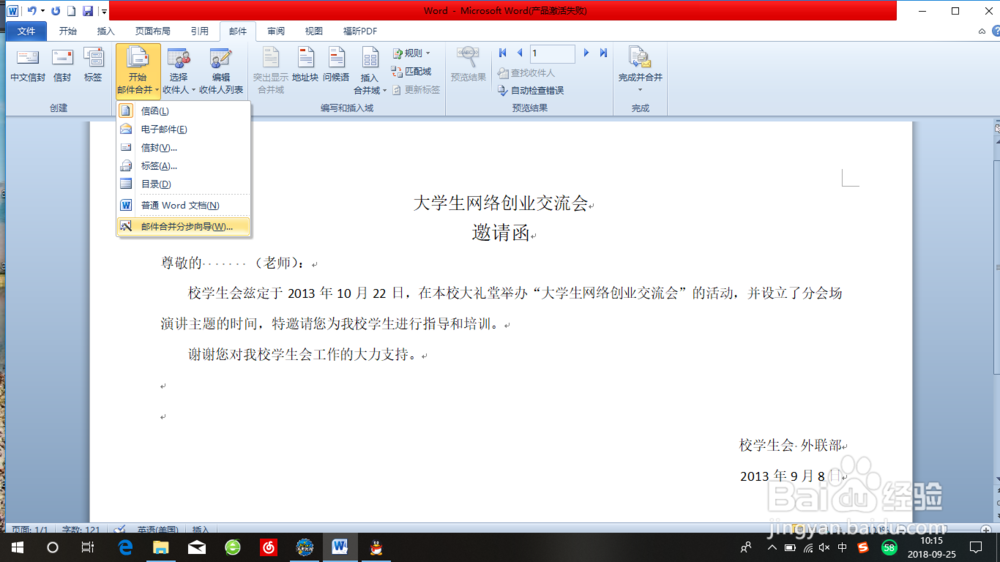The width and height of the screenshot is (1000, 562).
Task: Click 编辑收件人列表 edit recipient list icon
Action: pyautogui.click(x=221, y=71)
